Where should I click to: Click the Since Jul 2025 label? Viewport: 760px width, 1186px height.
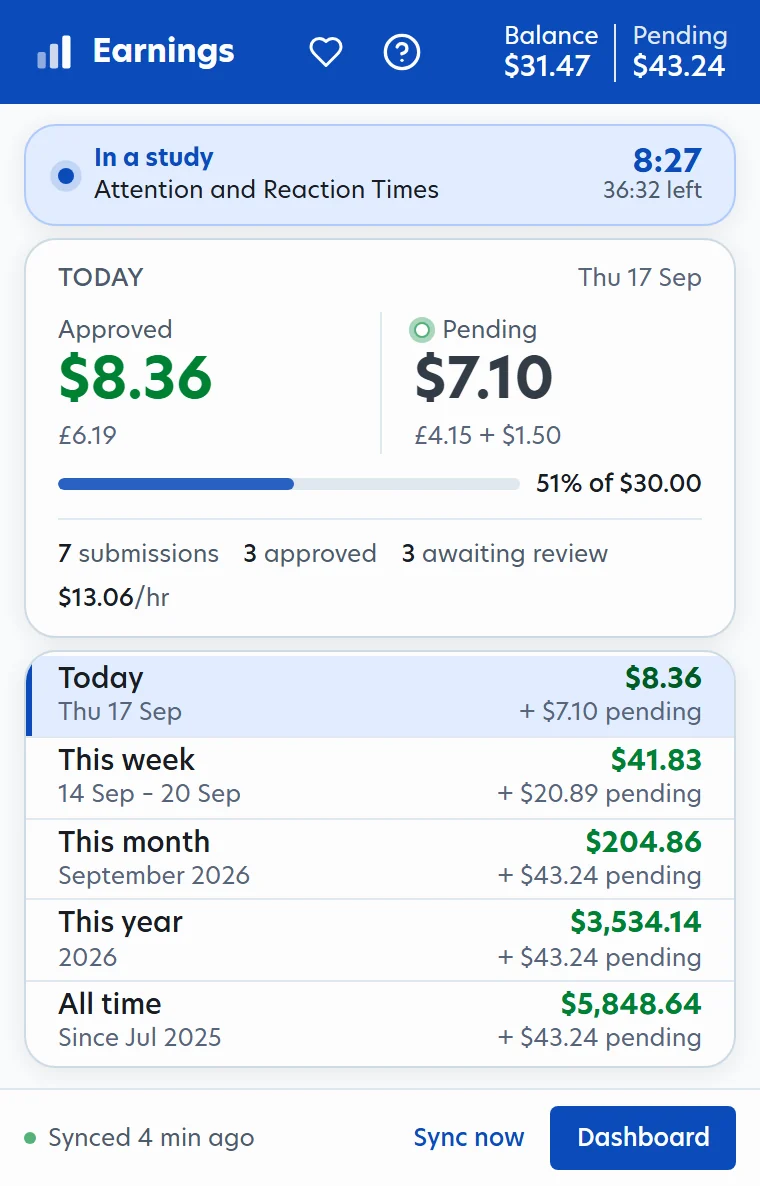[x=140, y=1038]
